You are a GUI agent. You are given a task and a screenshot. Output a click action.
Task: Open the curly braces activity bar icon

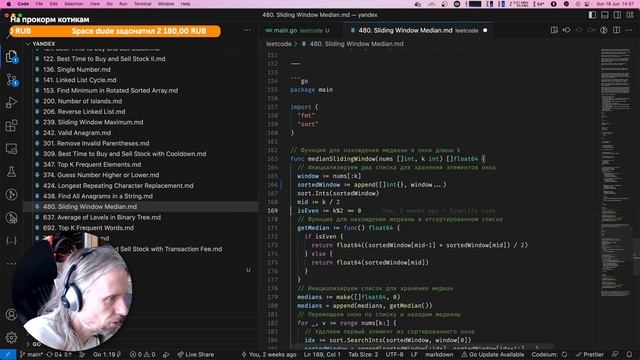click(x=11, y=240)
